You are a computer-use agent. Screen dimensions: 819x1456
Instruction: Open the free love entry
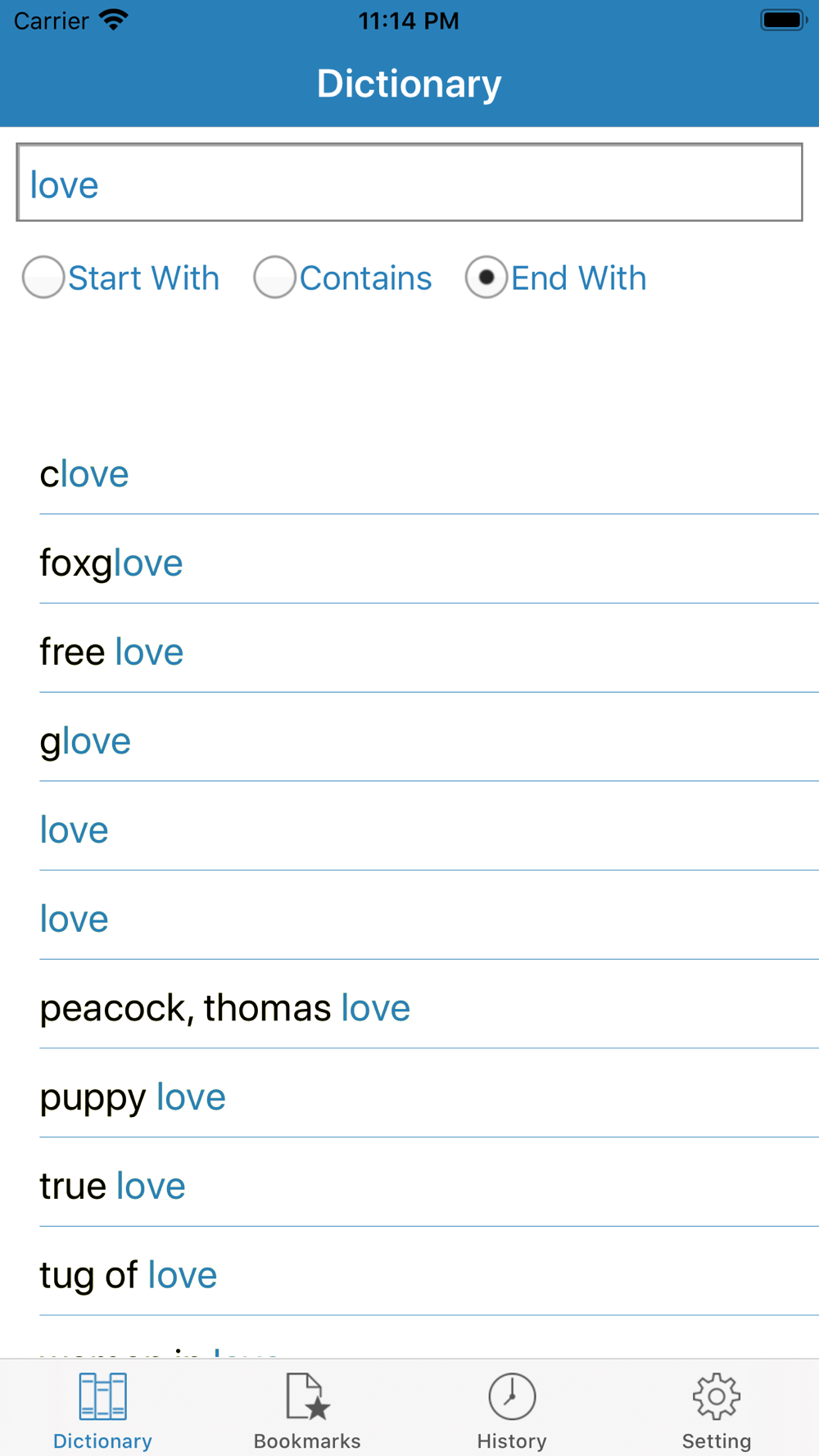[x=429, y=652]
